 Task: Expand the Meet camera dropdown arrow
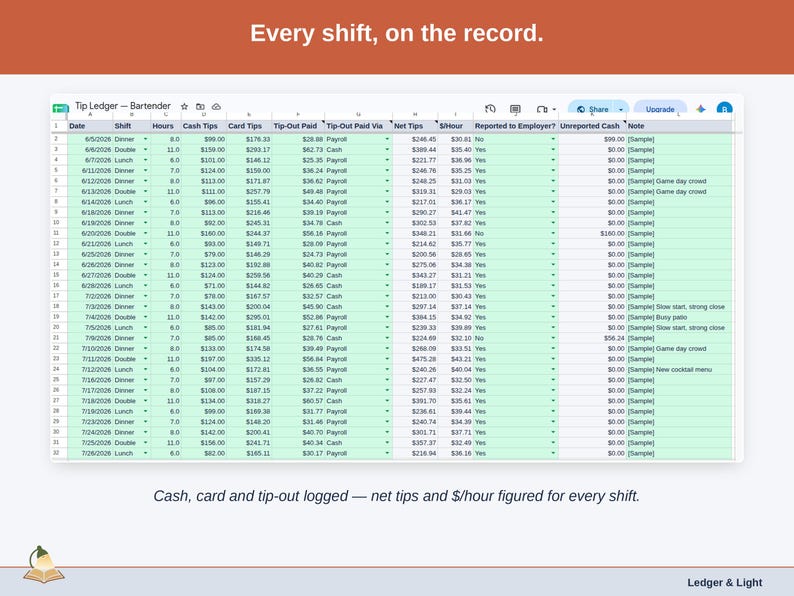[554, 109]
